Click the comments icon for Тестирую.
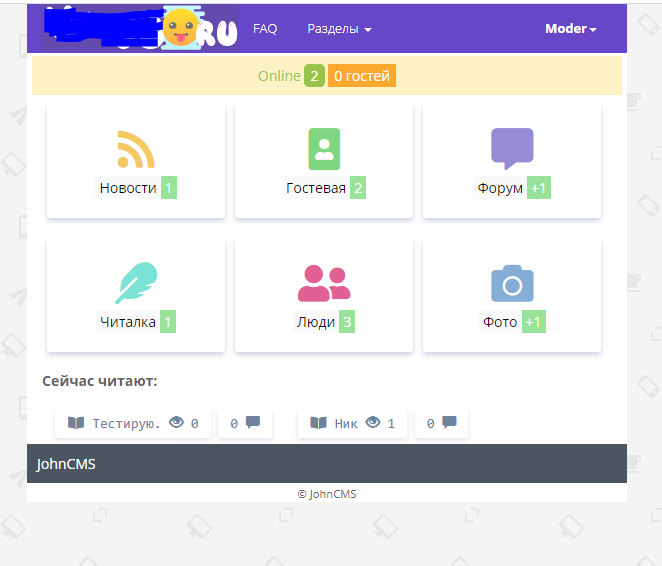 point(253,422)
